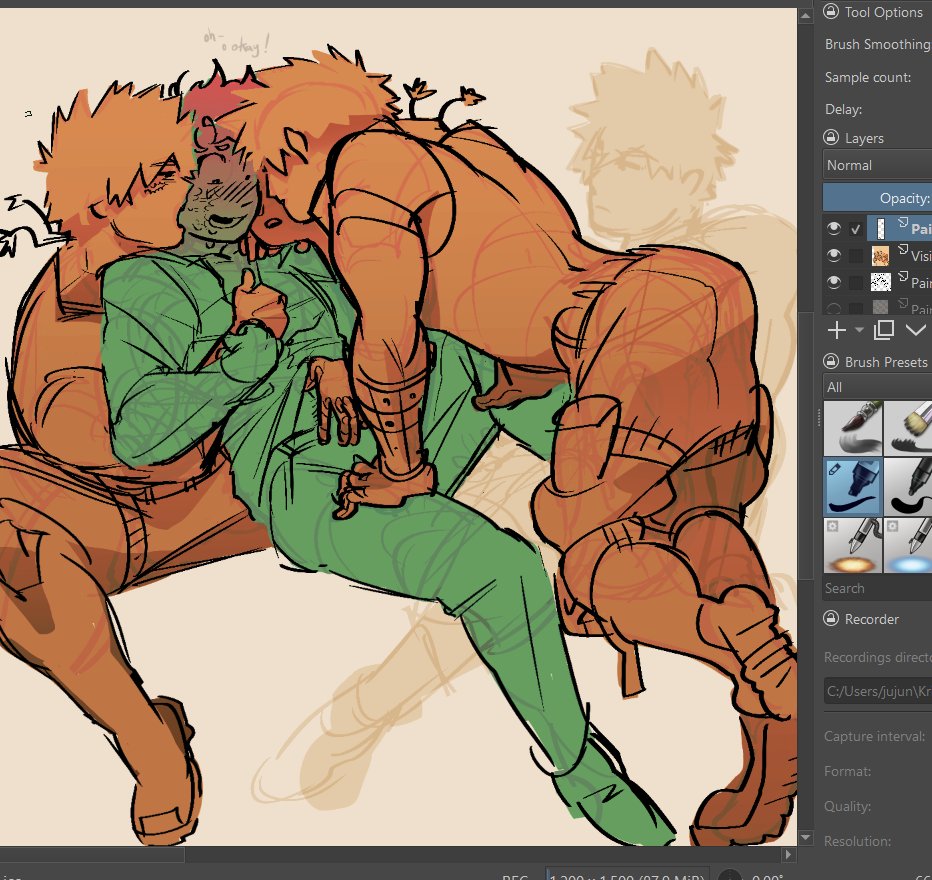
Task: Select the orange artwork layer thumbnail
Action: pos(880,256)
